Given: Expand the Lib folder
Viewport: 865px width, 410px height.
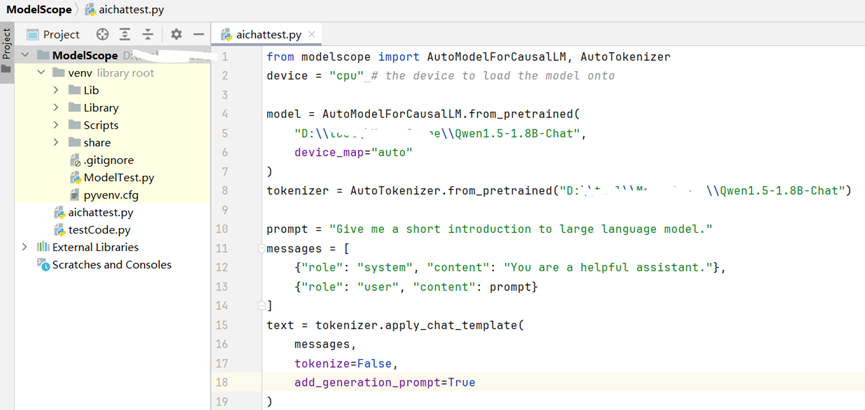Looking at the screenshot, I should pos(56,90).
